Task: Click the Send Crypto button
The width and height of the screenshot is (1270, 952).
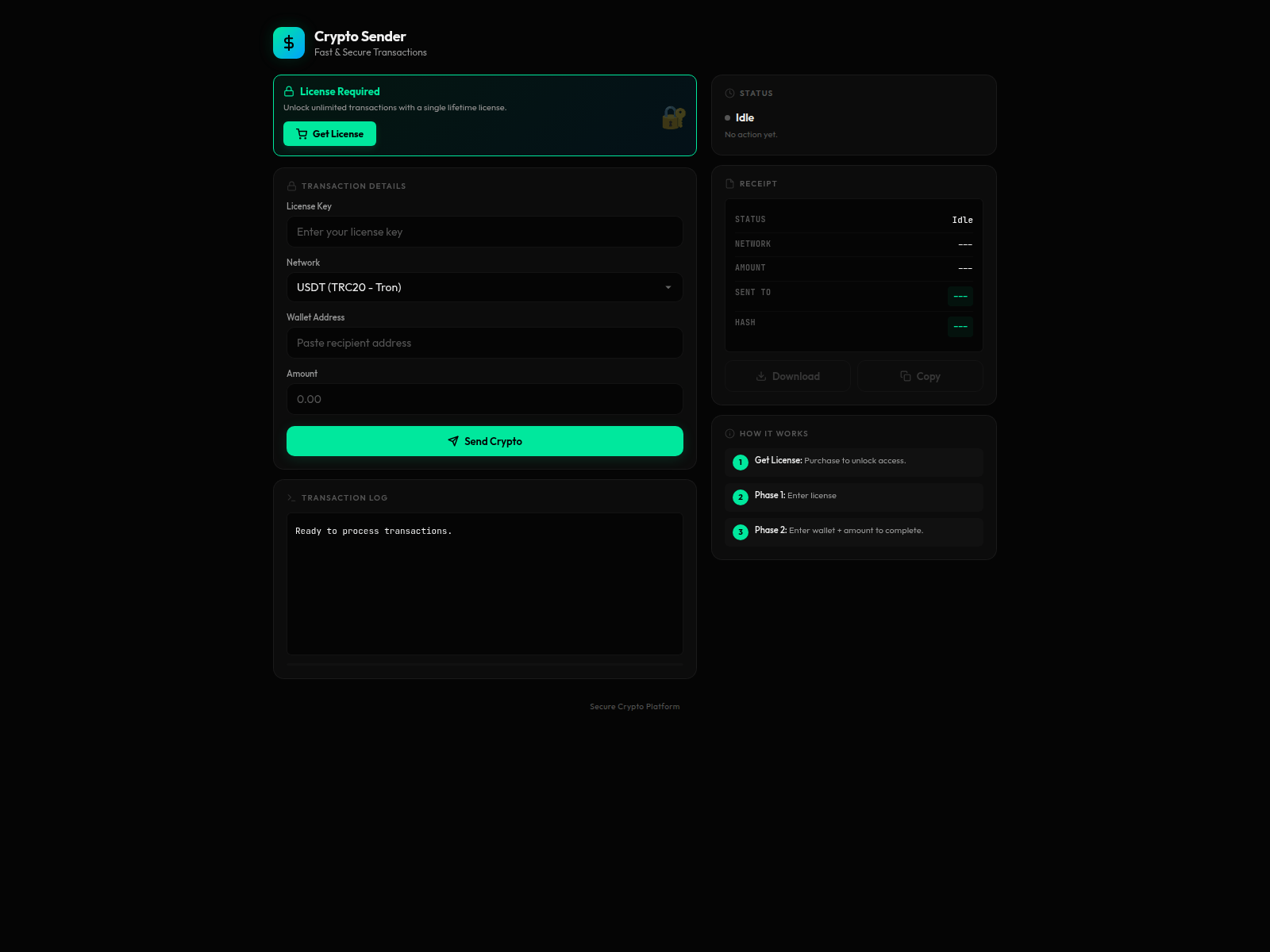Action: [x=484, y=441]
